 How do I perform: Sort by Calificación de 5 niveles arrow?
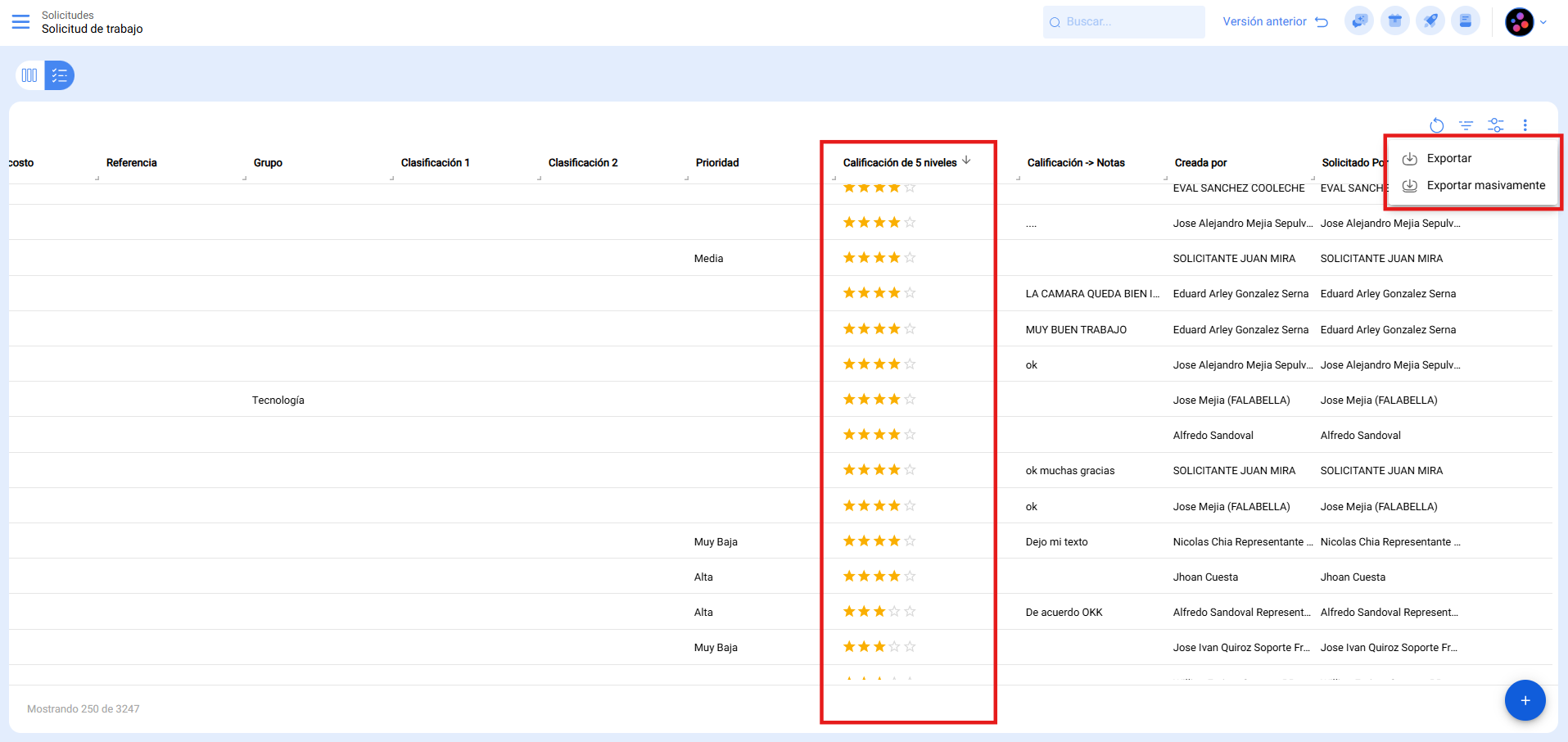click(x=966, y=161)
